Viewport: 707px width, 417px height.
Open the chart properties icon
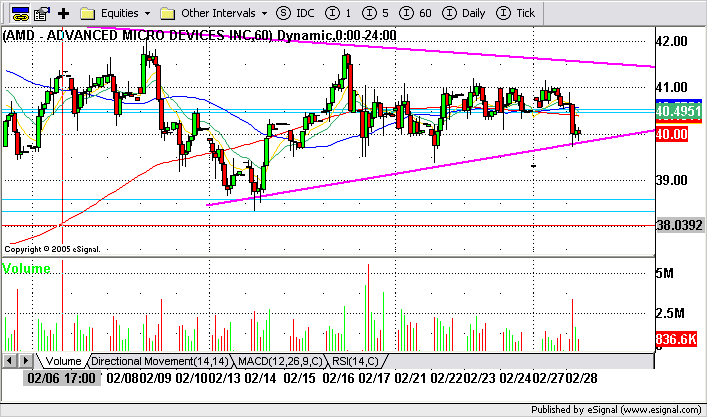[42, 14]
